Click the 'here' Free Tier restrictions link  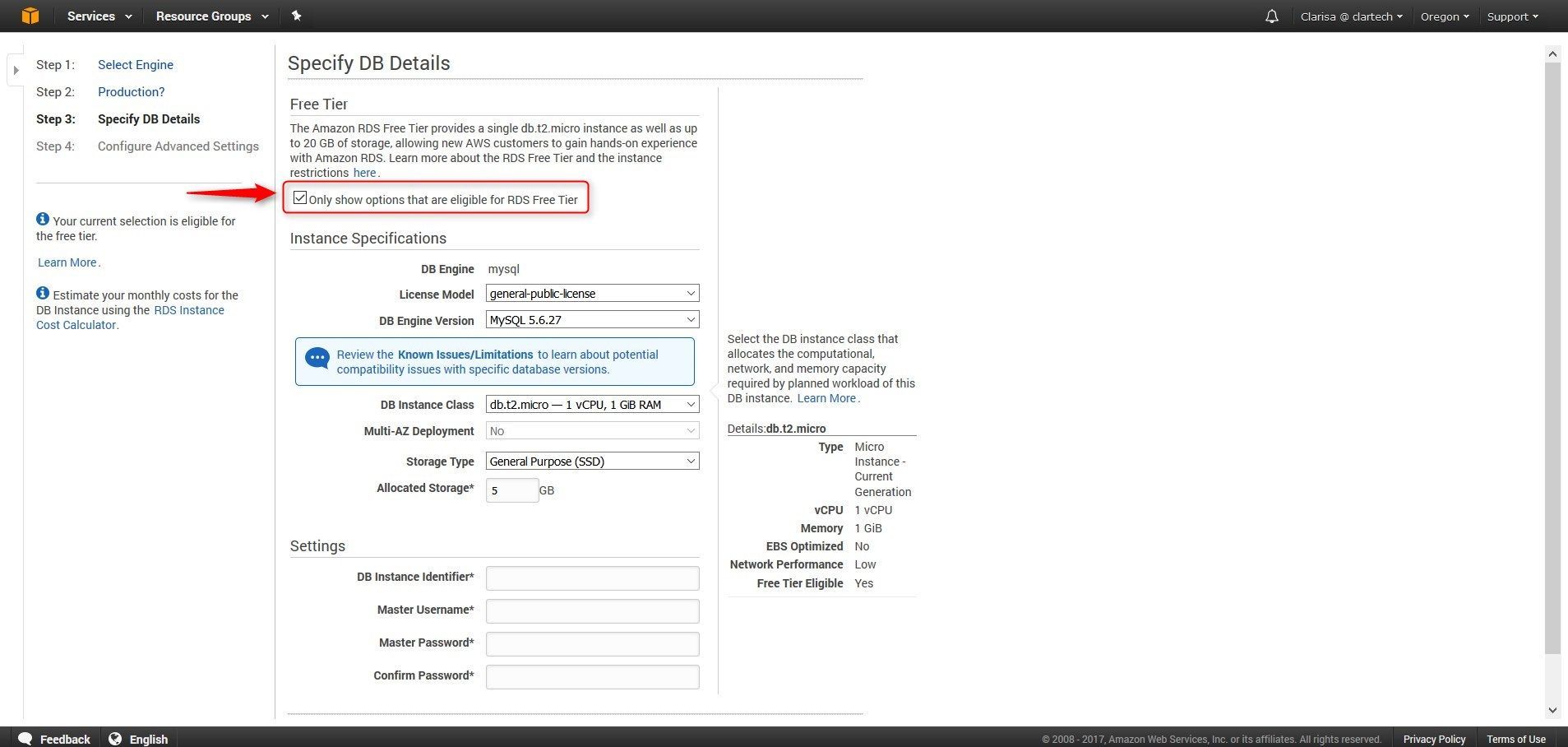coord(364,173)
